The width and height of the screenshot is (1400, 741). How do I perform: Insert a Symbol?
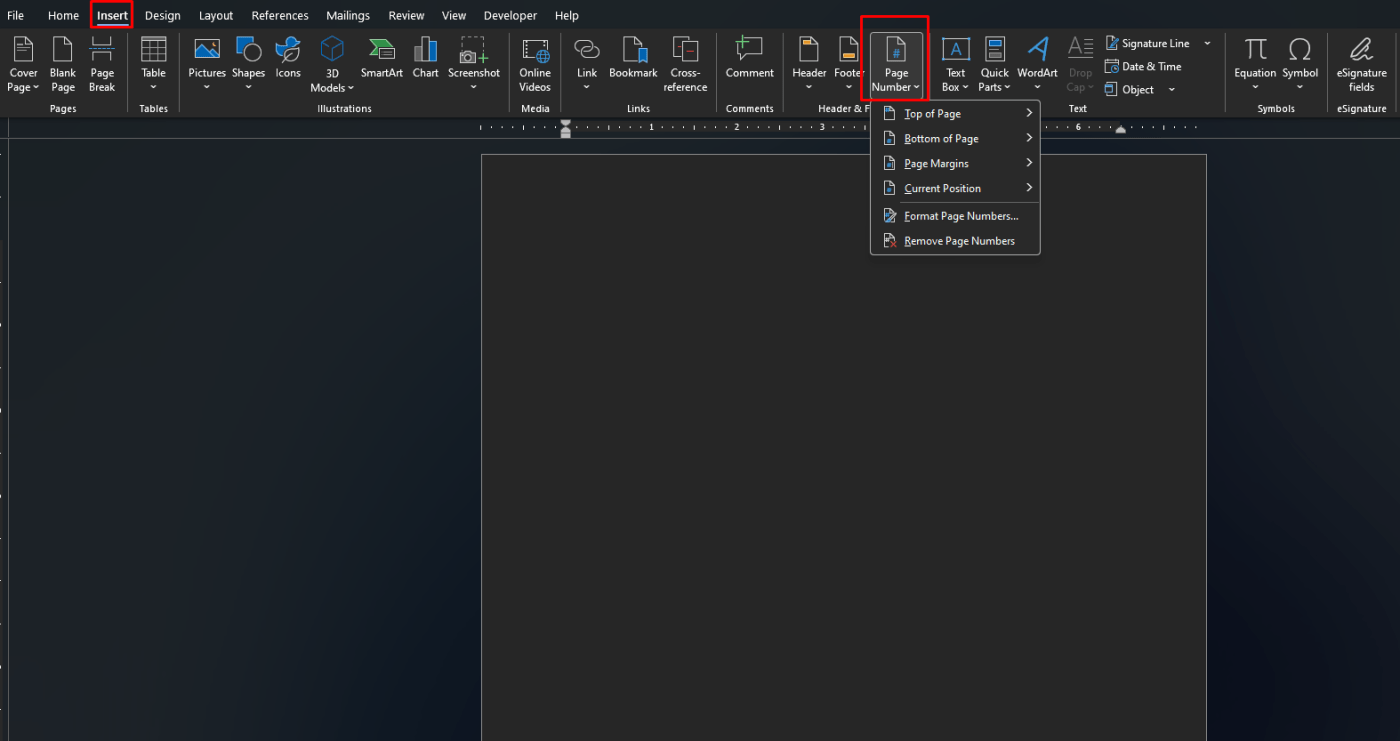(x=1300, y=66)
